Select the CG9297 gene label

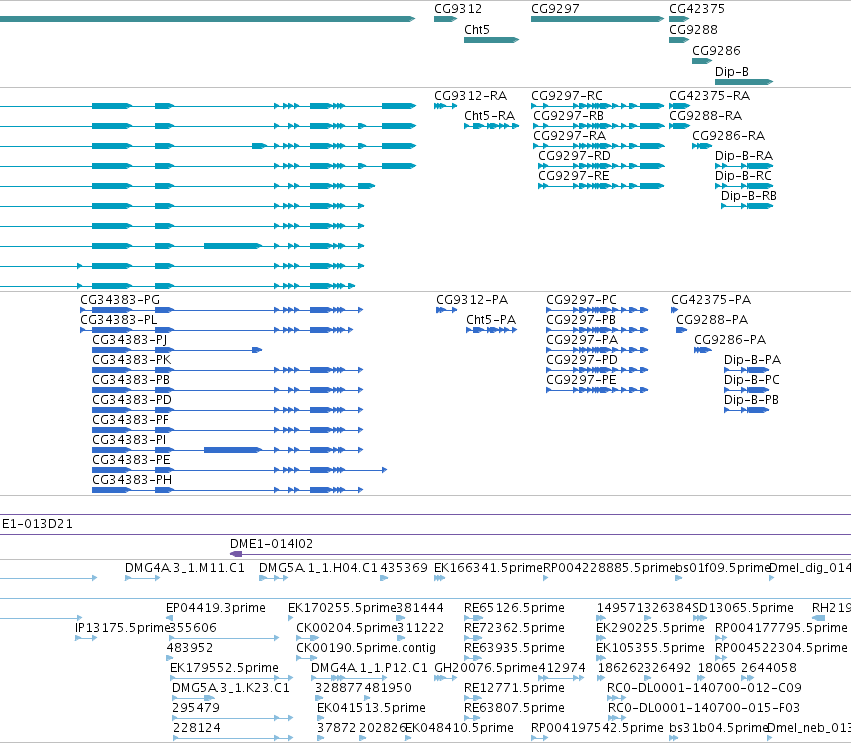click(x=555, y=9)
